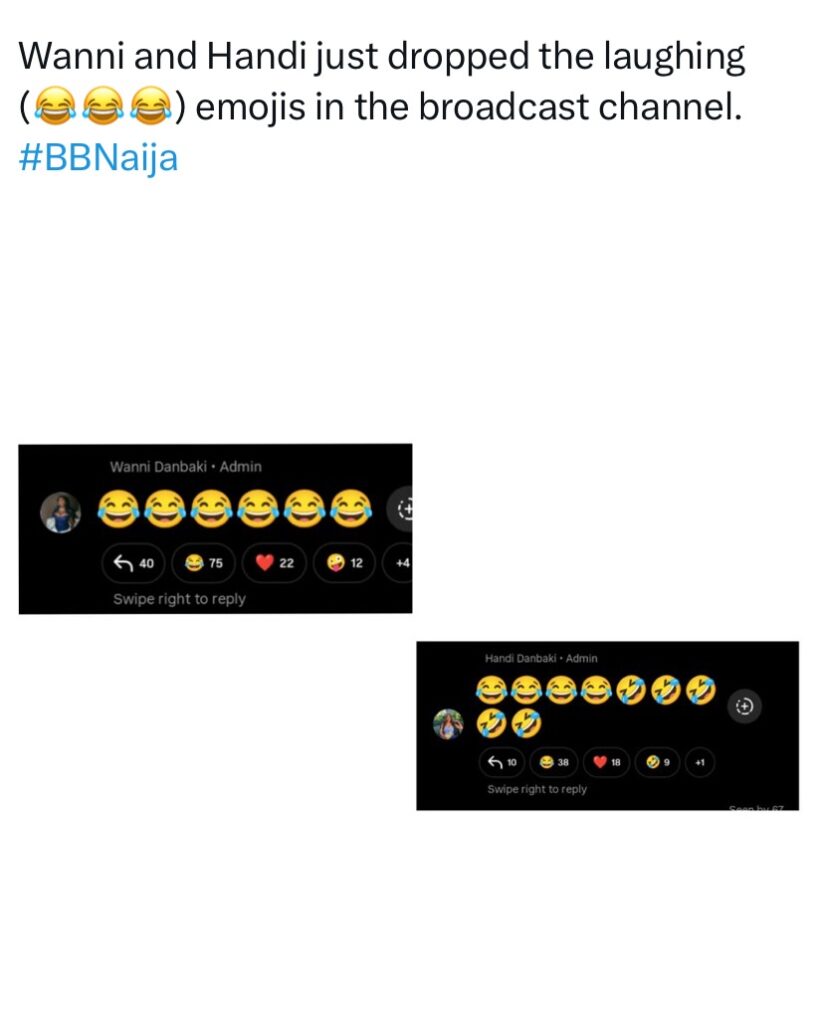
Task: Click the Wanni Danbaki Admin name label
Action: pos(185,466)
